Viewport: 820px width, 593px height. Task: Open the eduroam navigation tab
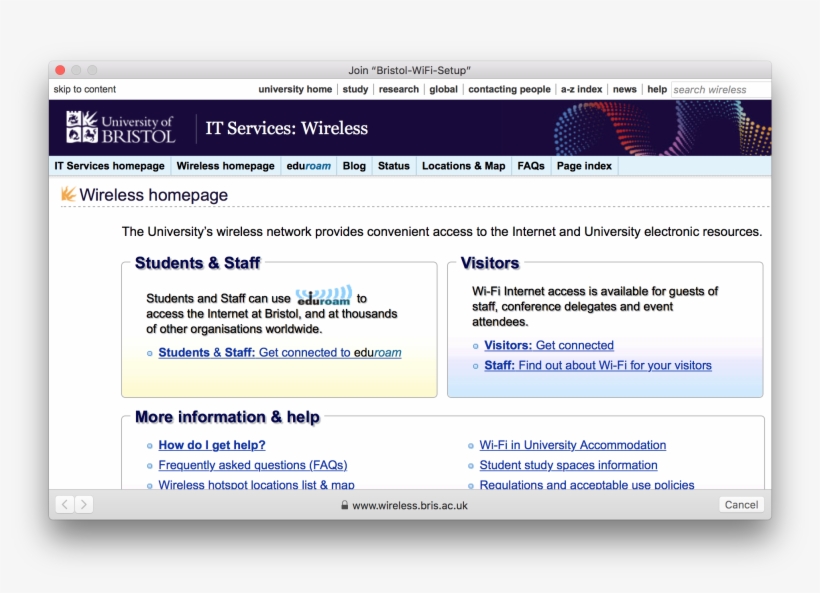click(x=308, y=166)
